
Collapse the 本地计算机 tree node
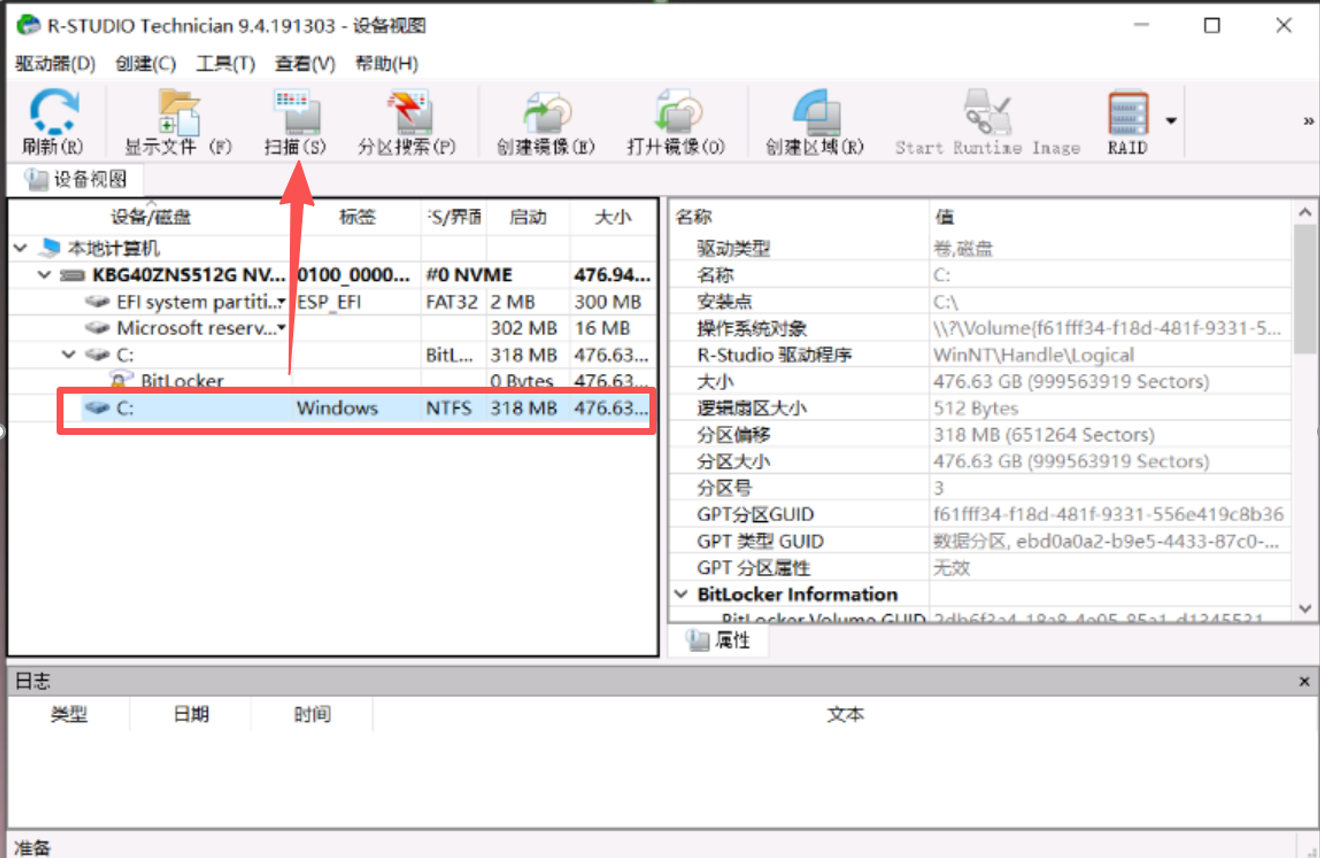tap(21, 248)
